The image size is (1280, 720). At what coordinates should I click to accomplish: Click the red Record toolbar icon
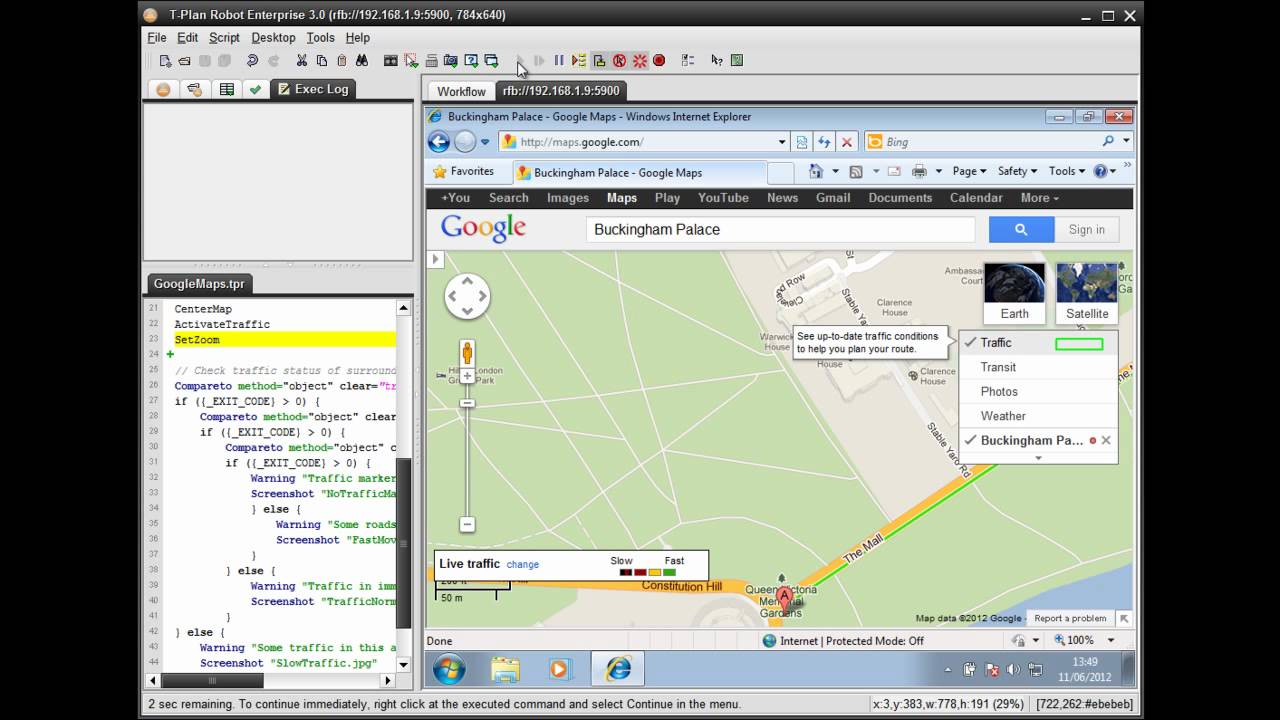coord(659,61)
